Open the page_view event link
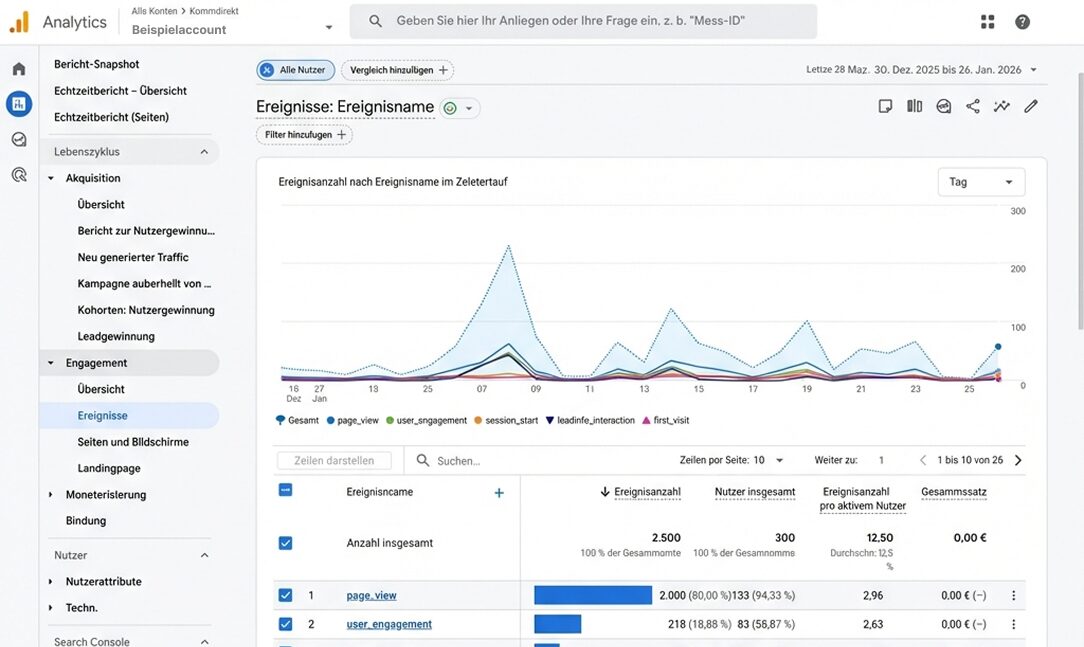This screenshot has width=1084, height=647. click(x=371, y=595)
